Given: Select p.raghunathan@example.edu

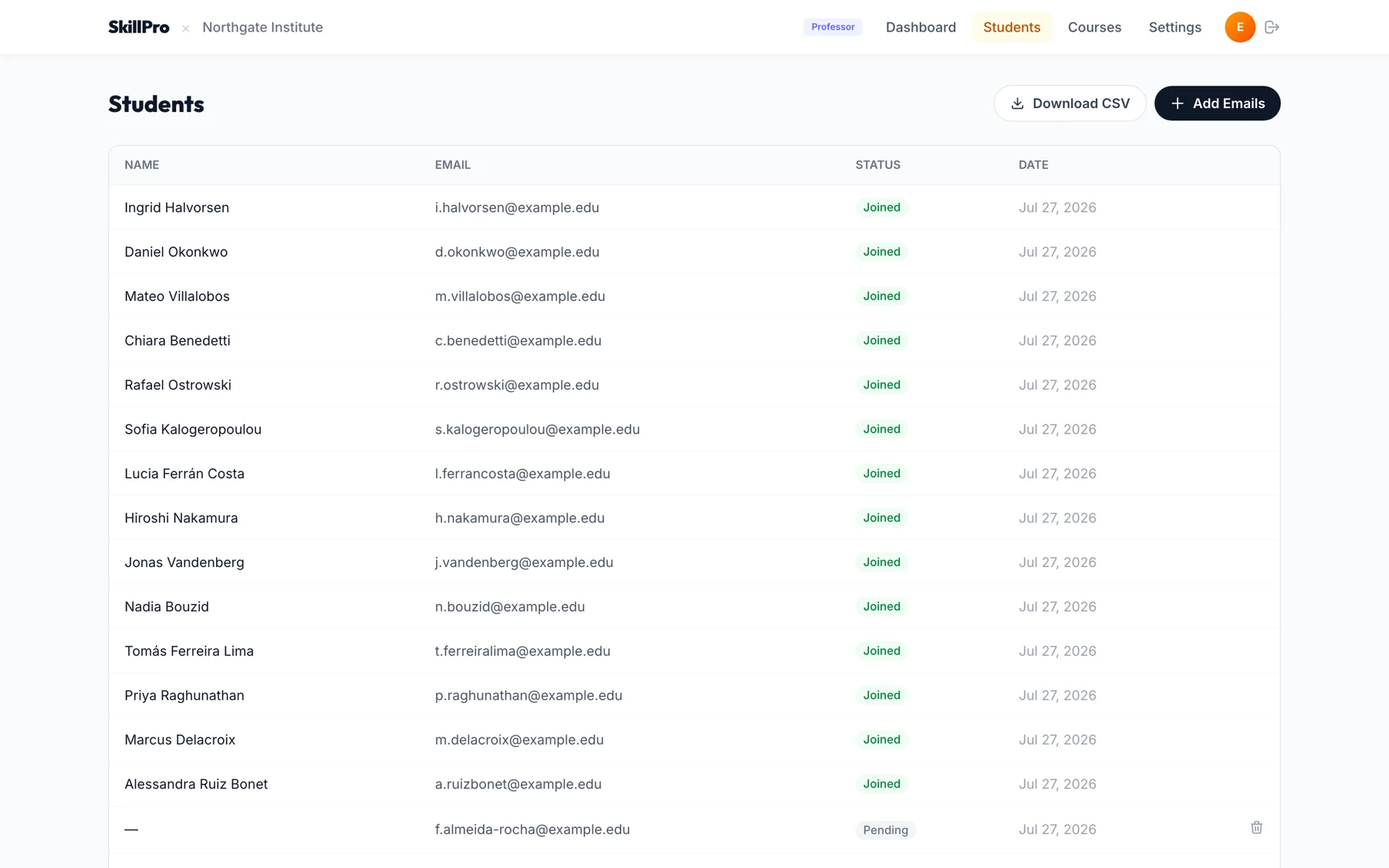Looking at the screenshot, I should (x=529, y=695).
